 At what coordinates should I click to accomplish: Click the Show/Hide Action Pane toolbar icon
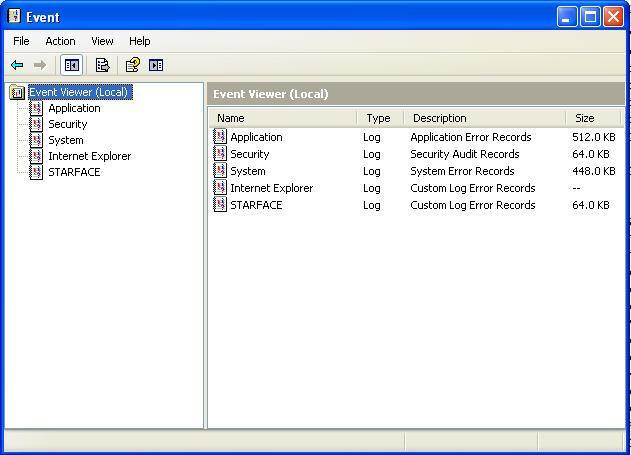click(x=156, y=65)
